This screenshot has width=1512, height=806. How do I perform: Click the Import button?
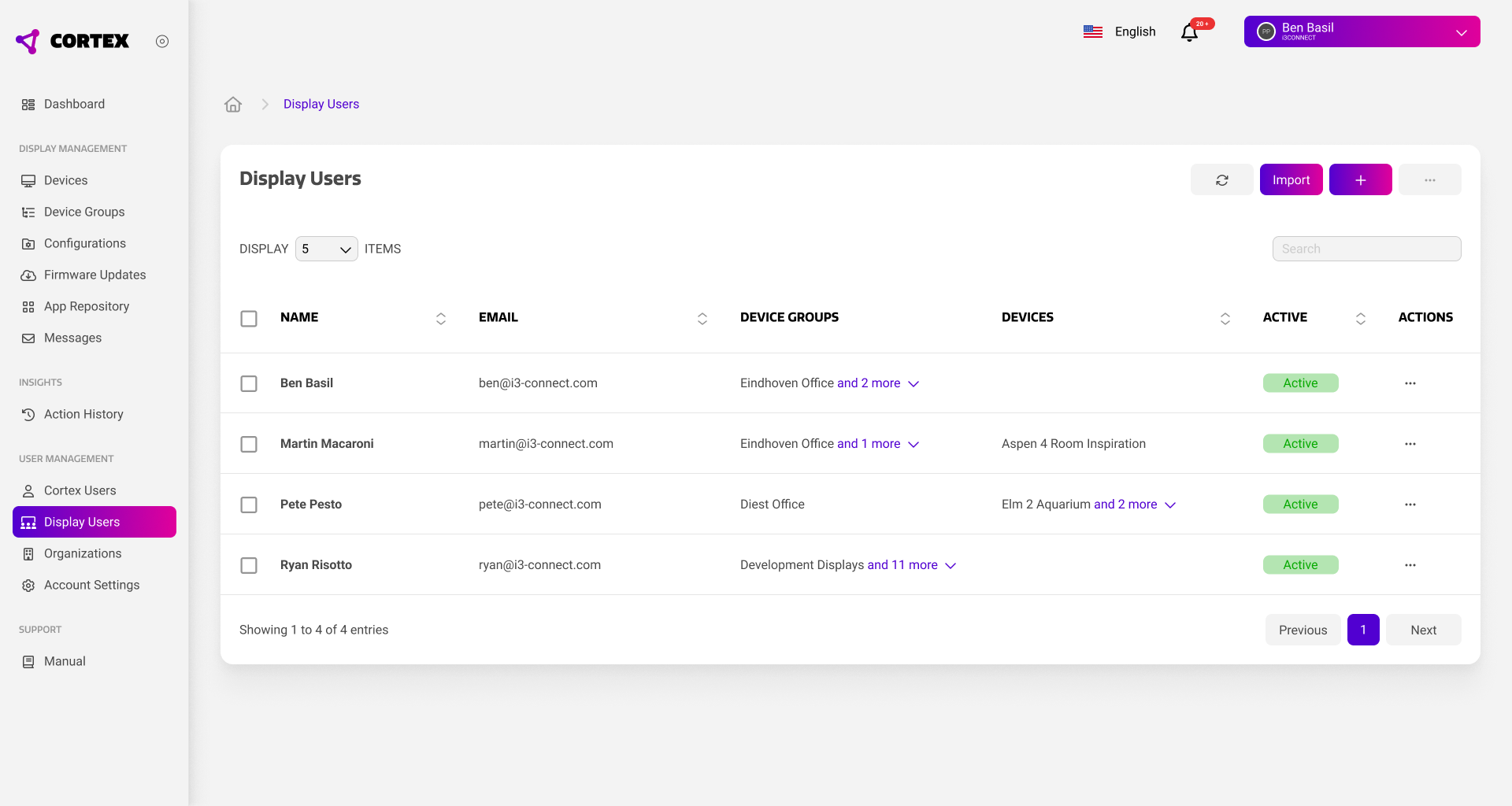coord(1291,180)
